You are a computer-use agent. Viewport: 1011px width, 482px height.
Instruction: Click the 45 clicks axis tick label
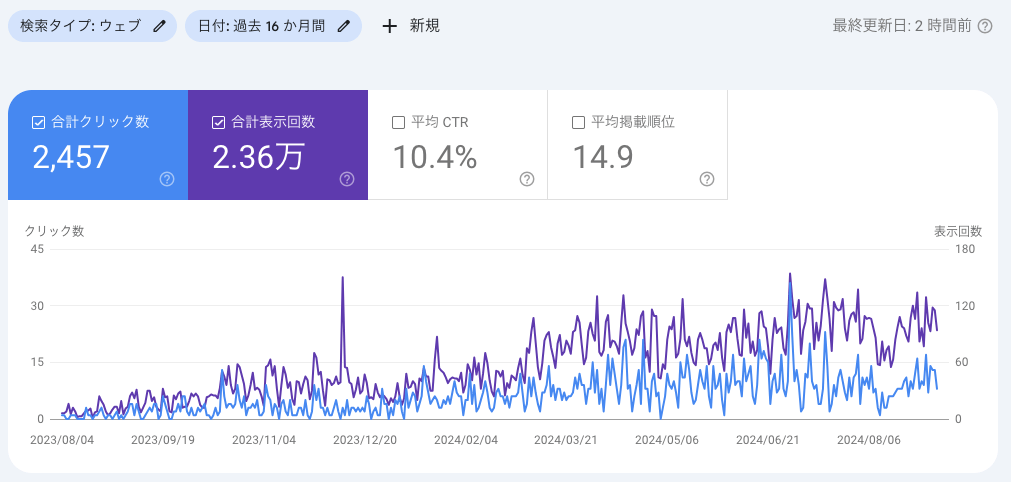coord(36,249)
